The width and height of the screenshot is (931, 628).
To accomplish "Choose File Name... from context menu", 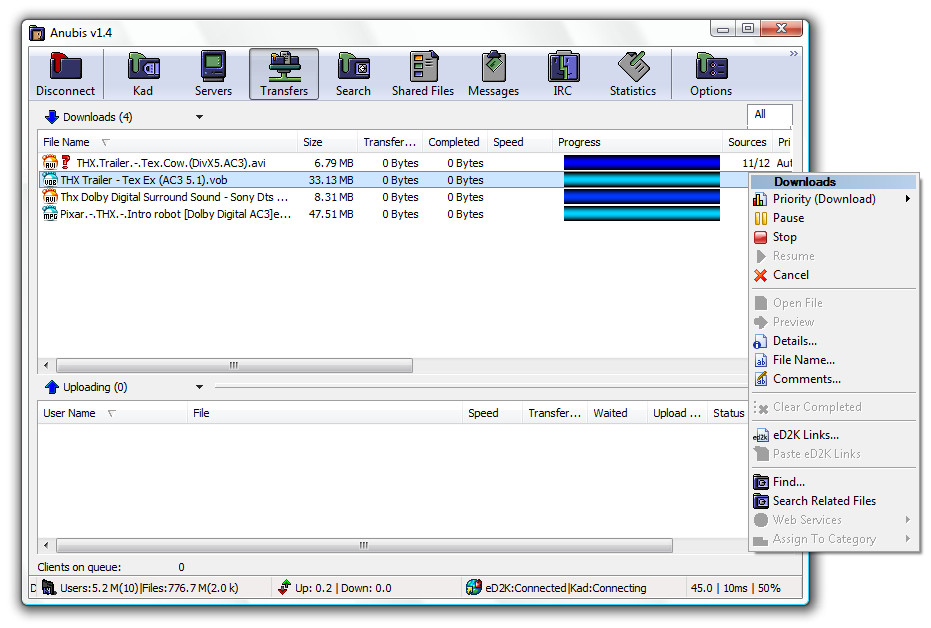I will click(834, 360).
